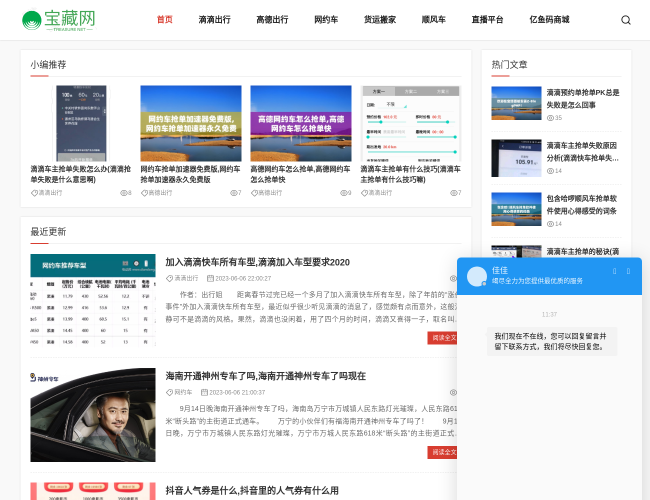The width and height of the screenshot is (650, 500).
Task: Open 亿鱼码商城 navigation item
Action: click(x=549, y=19)
